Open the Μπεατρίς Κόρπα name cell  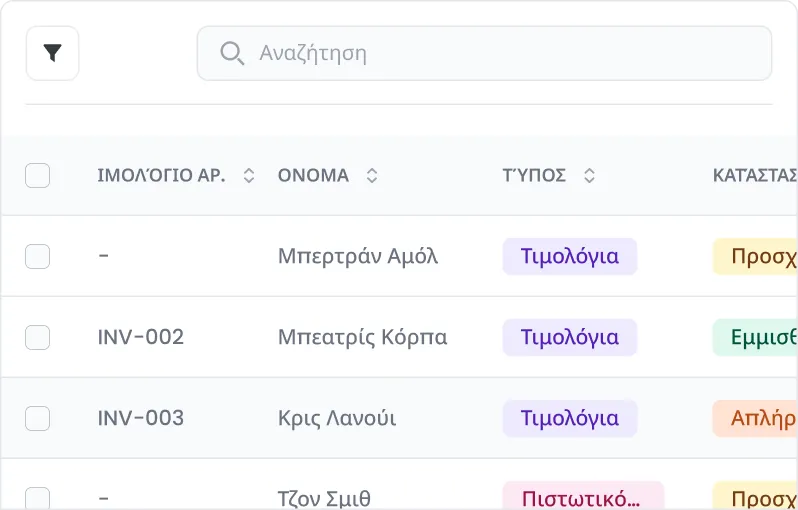[x=362, y=337]
